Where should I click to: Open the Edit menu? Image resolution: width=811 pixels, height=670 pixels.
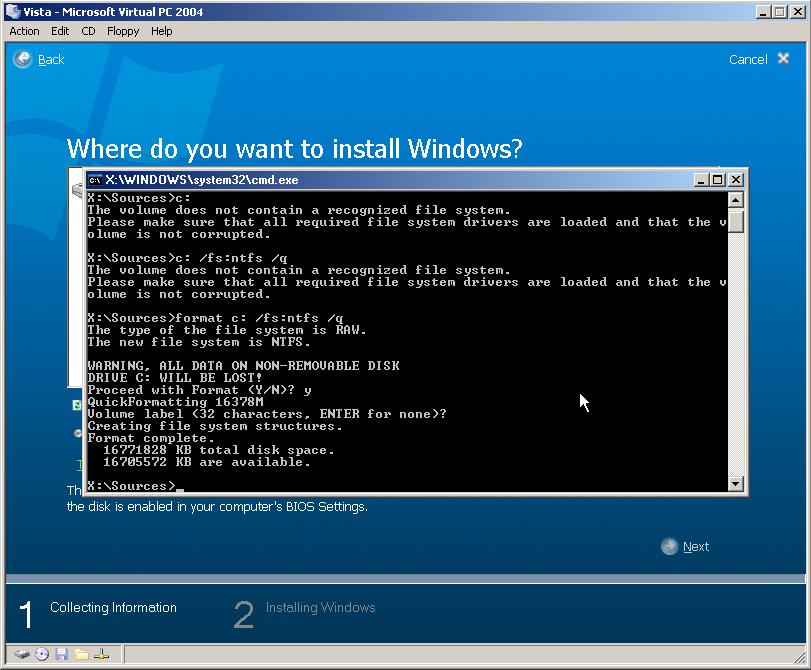60,31
